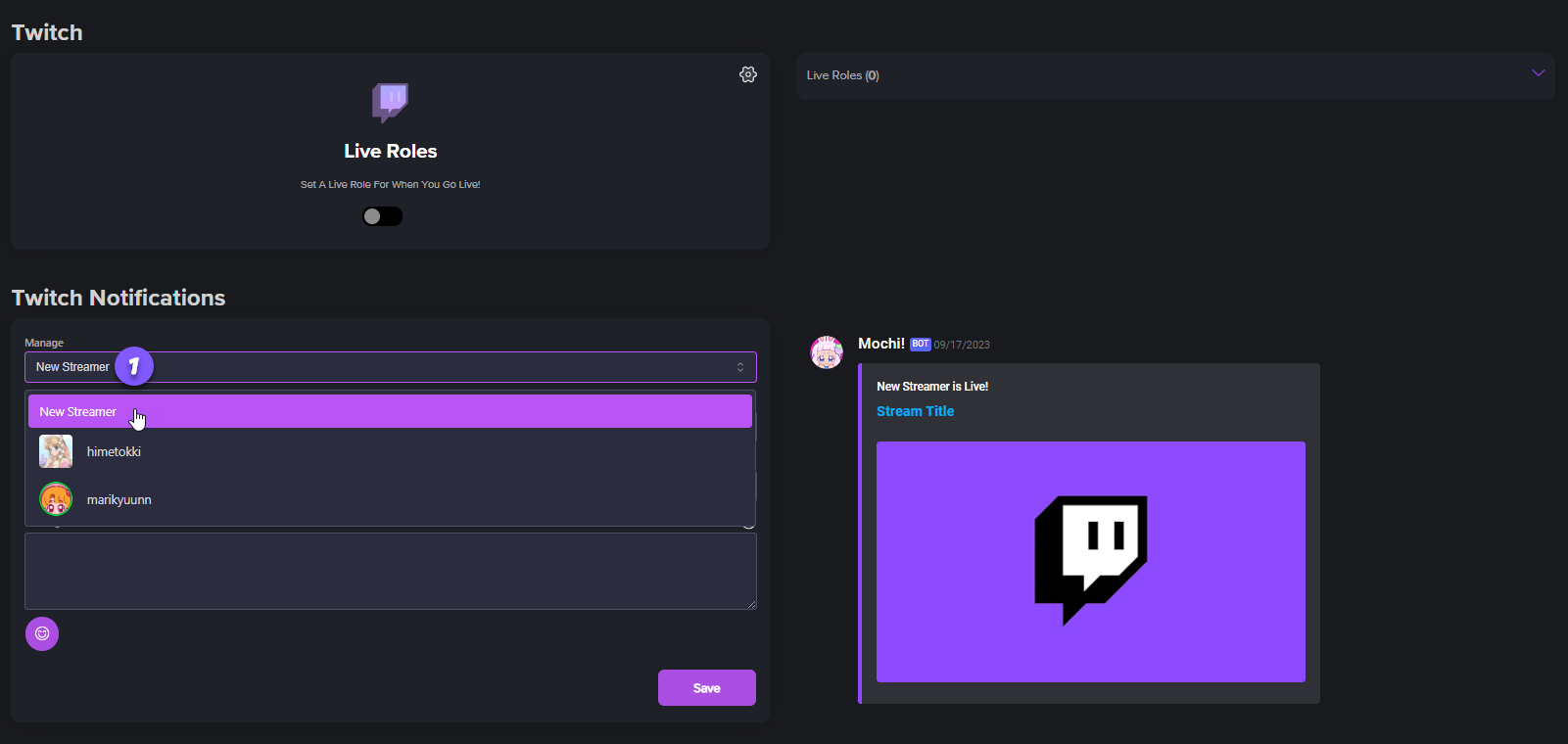This screenshot has width=1568, height=744.
Task: Click the purple Twitch stream preview image
Action: point(1090,562)
